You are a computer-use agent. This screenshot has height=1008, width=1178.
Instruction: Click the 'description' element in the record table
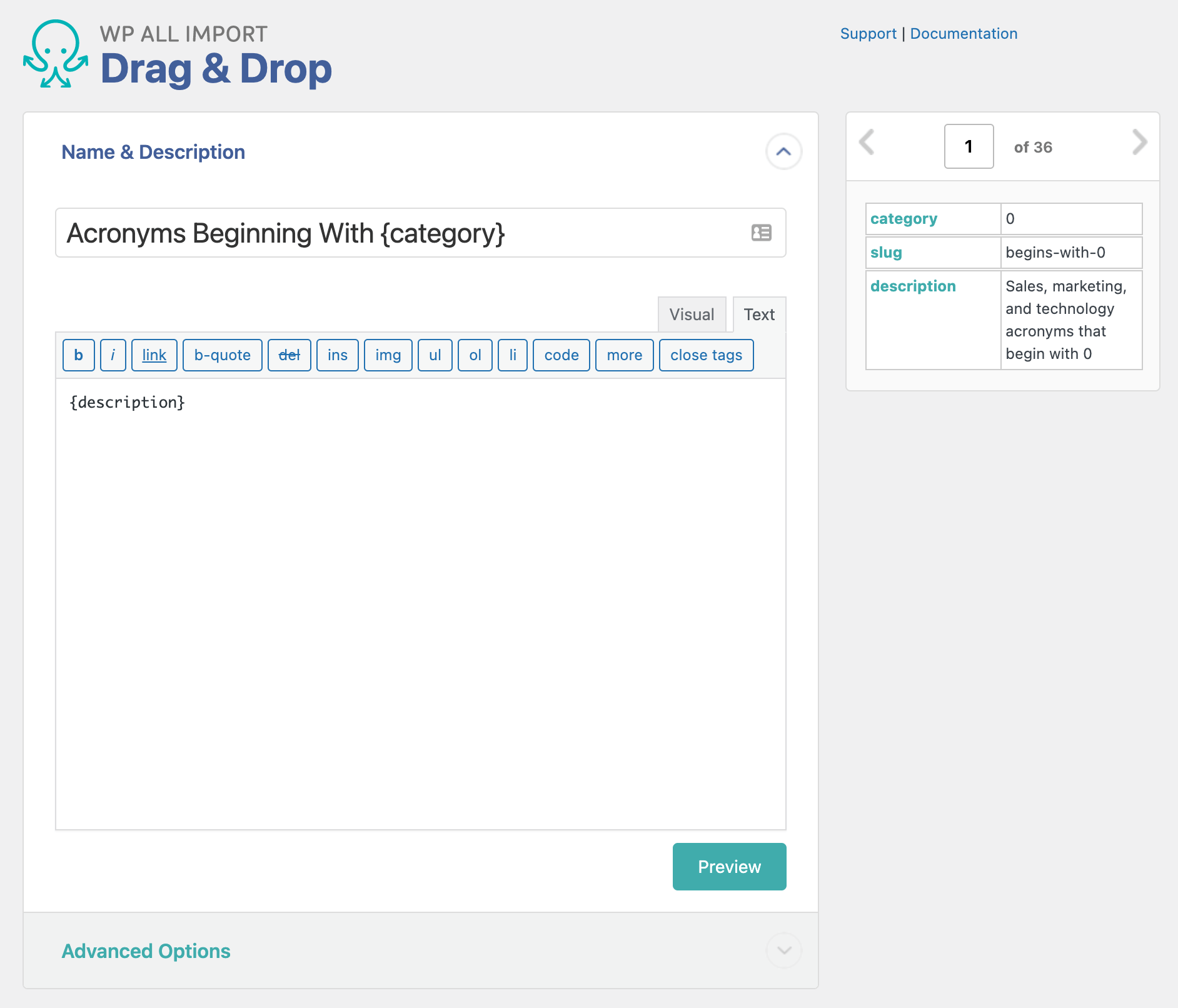(913, 286)
